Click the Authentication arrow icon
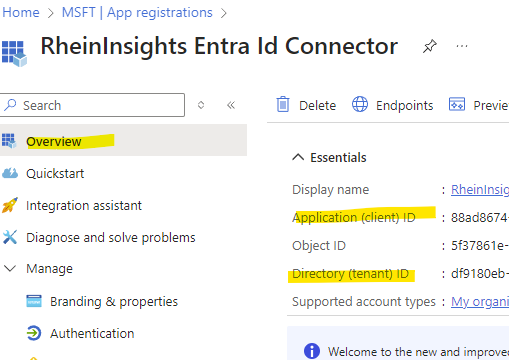Viewport: 509px width, 360px height. click(x=34, y=333)
